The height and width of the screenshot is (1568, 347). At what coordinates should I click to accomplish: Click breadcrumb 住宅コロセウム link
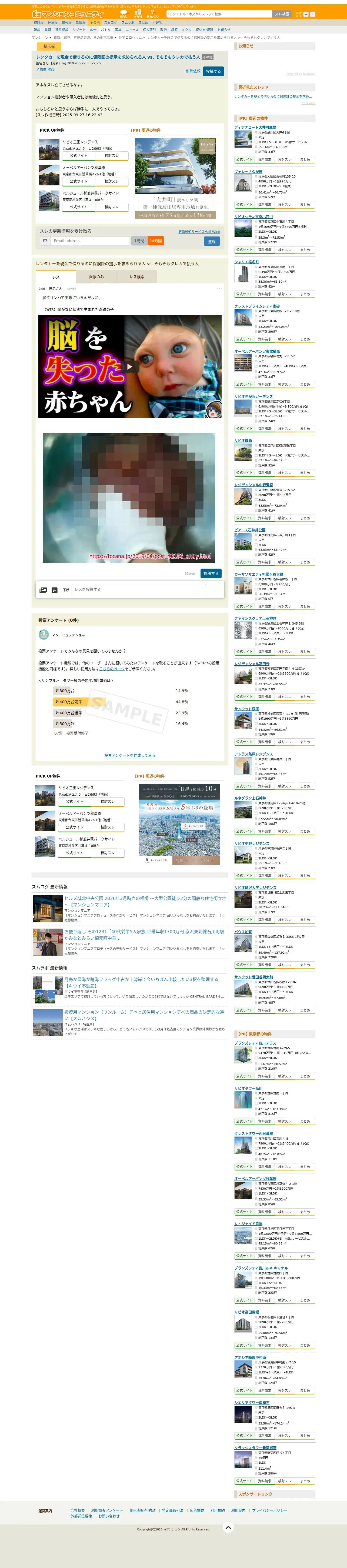click(130, 38)
